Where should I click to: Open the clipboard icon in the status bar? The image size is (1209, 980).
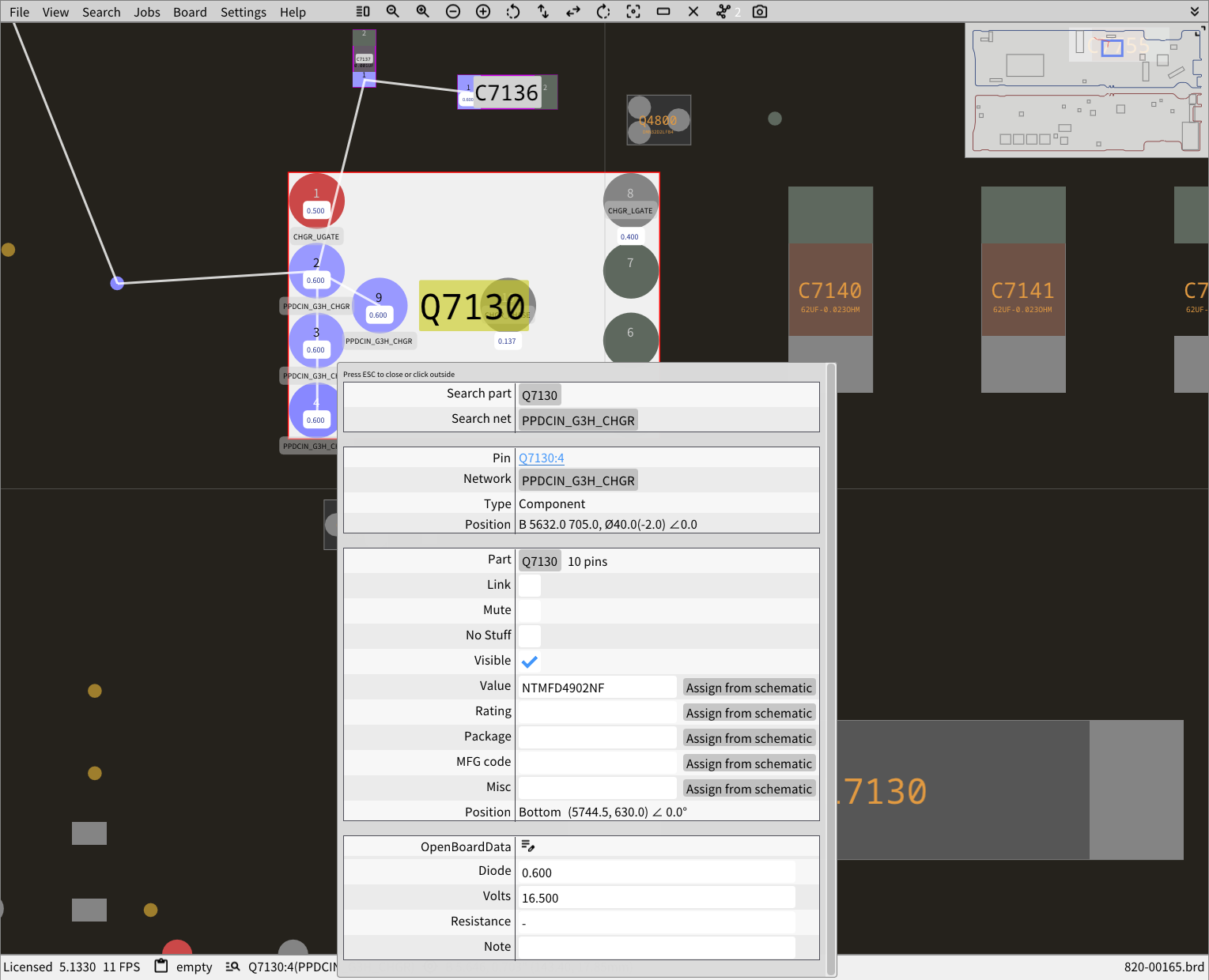pyautogui.click(x=161, y=966)
